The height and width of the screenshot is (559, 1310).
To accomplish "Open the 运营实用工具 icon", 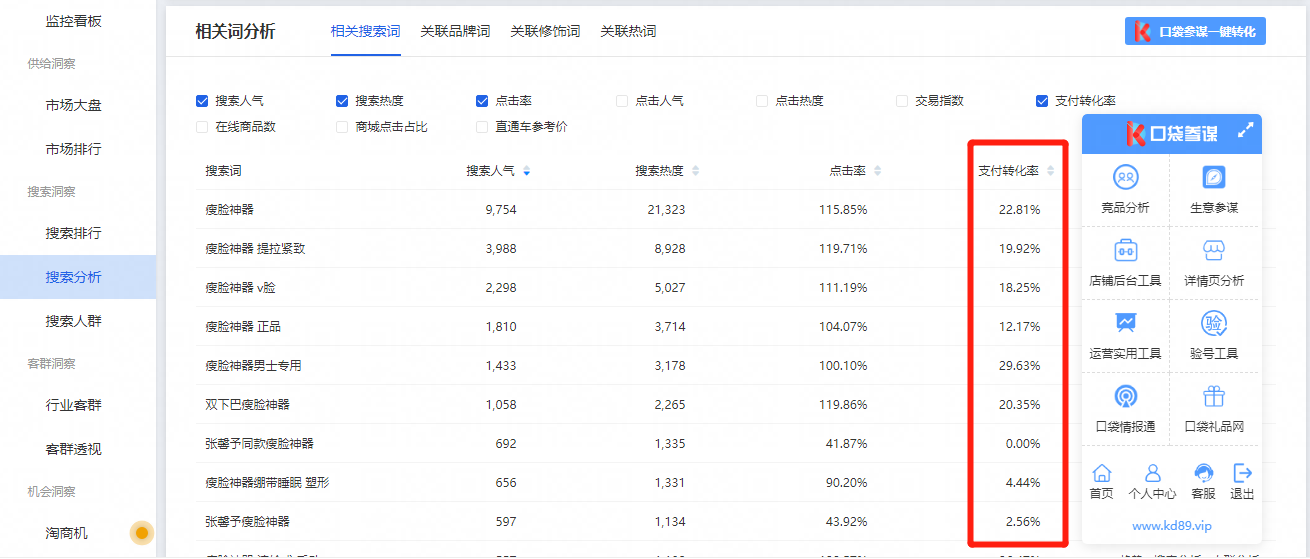I will 1126,323.
